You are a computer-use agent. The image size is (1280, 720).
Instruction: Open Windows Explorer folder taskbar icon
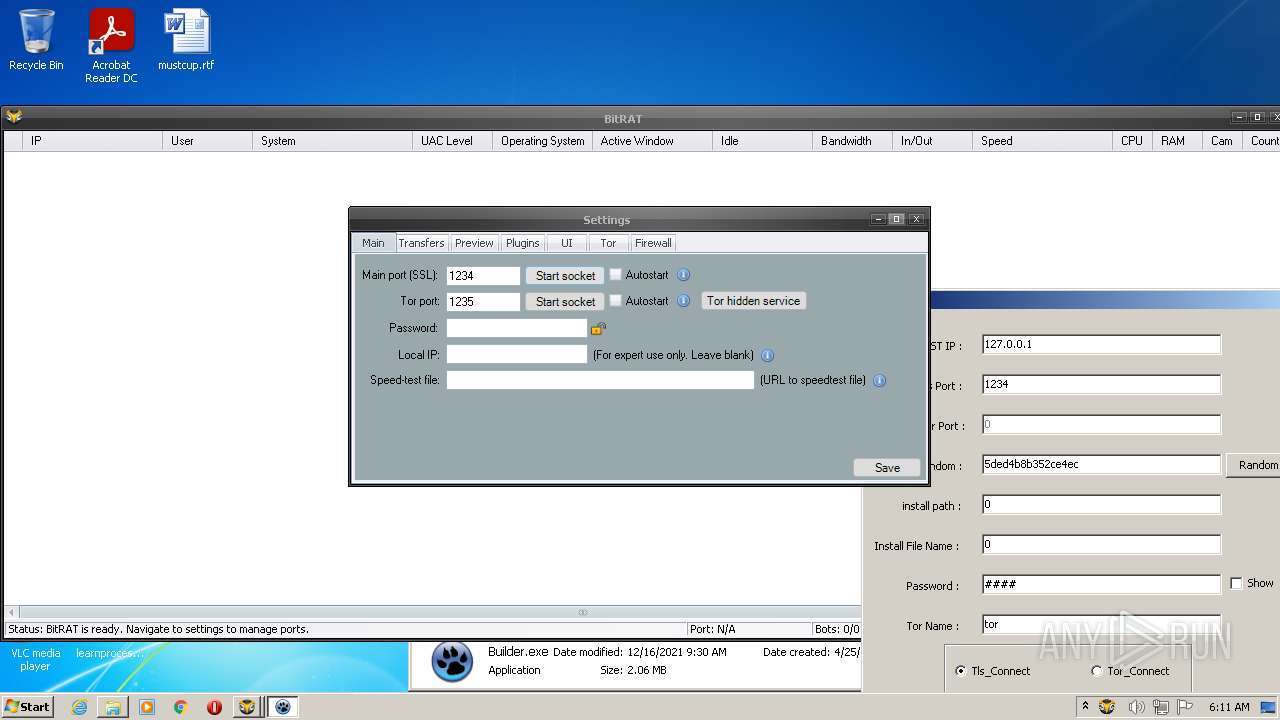[113, 707]
